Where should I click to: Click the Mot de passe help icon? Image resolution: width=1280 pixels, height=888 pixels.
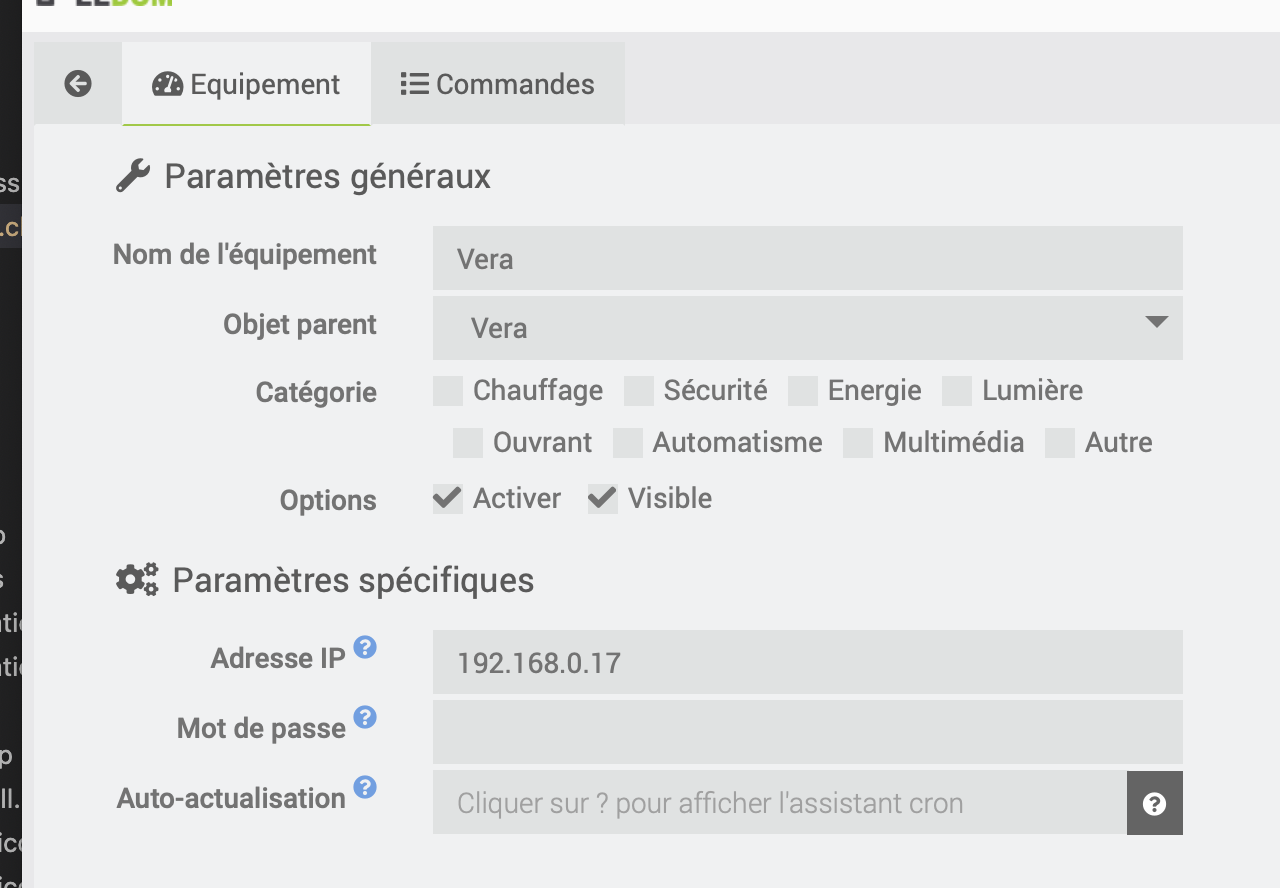(x=365, y=717)
